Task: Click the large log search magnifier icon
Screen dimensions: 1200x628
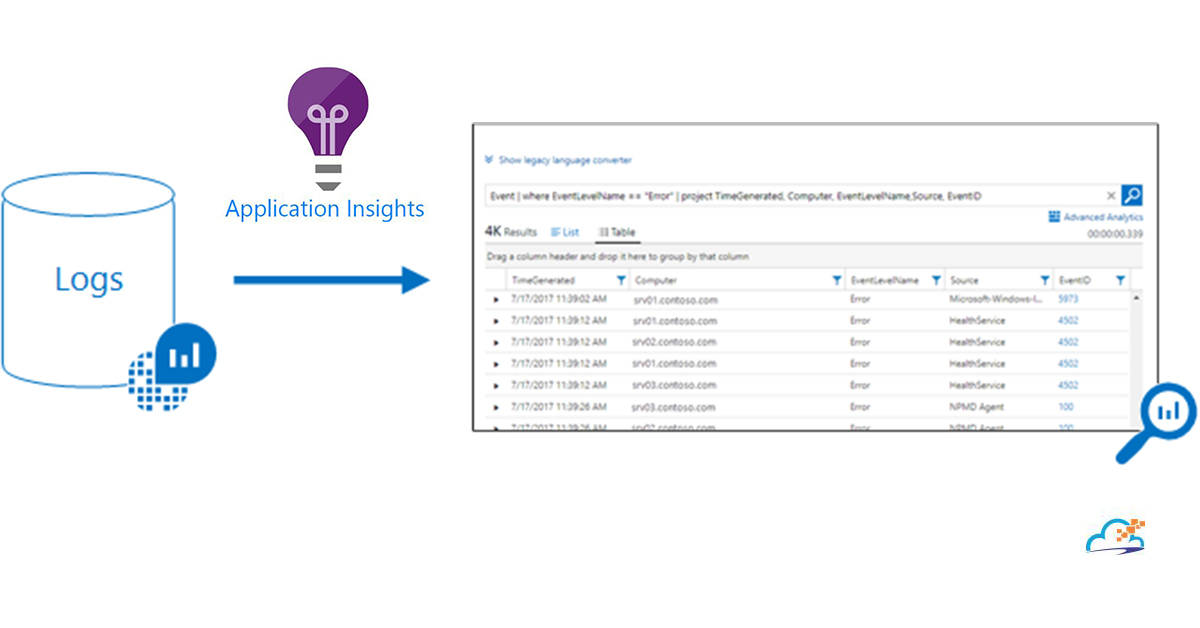Action: pyautogui.click(x=1155, y=423)
